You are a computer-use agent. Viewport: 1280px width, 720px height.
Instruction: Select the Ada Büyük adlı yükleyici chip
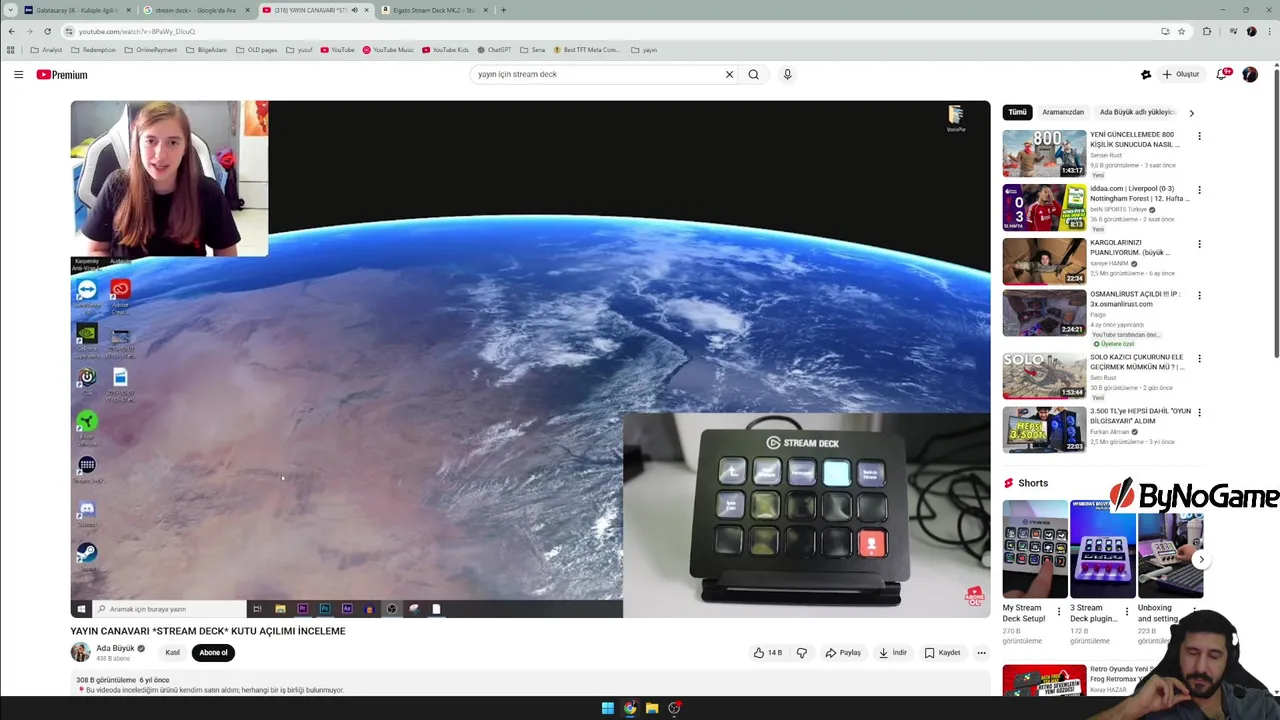(x=1137, y=112)
